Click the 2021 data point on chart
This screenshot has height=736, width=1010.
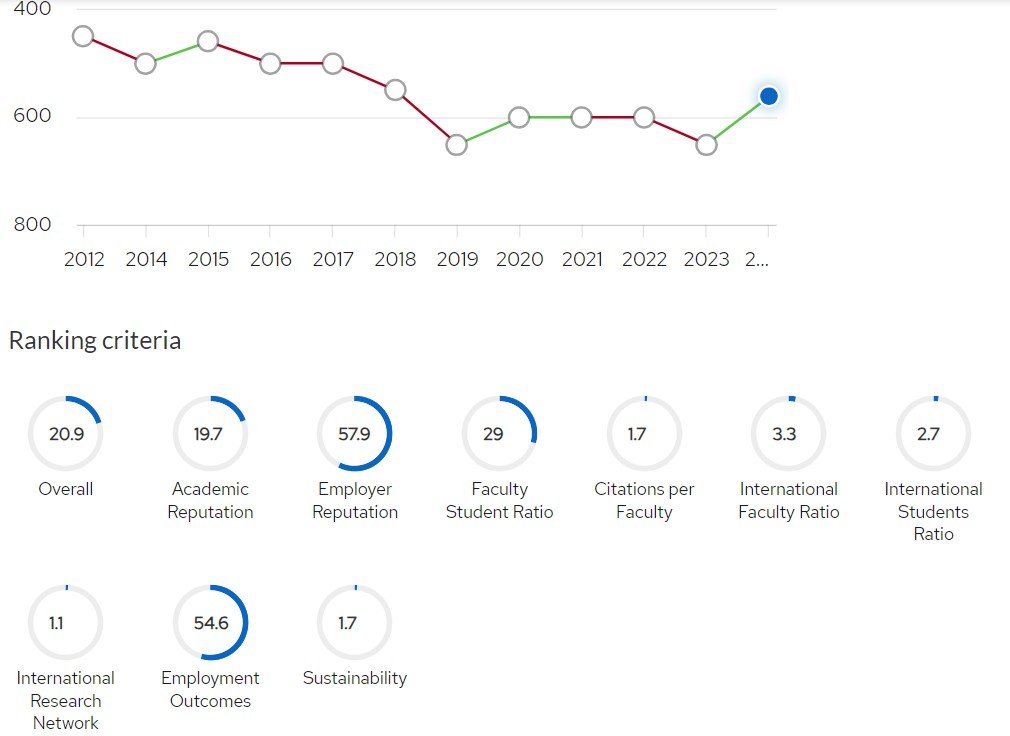pos(582,117)
